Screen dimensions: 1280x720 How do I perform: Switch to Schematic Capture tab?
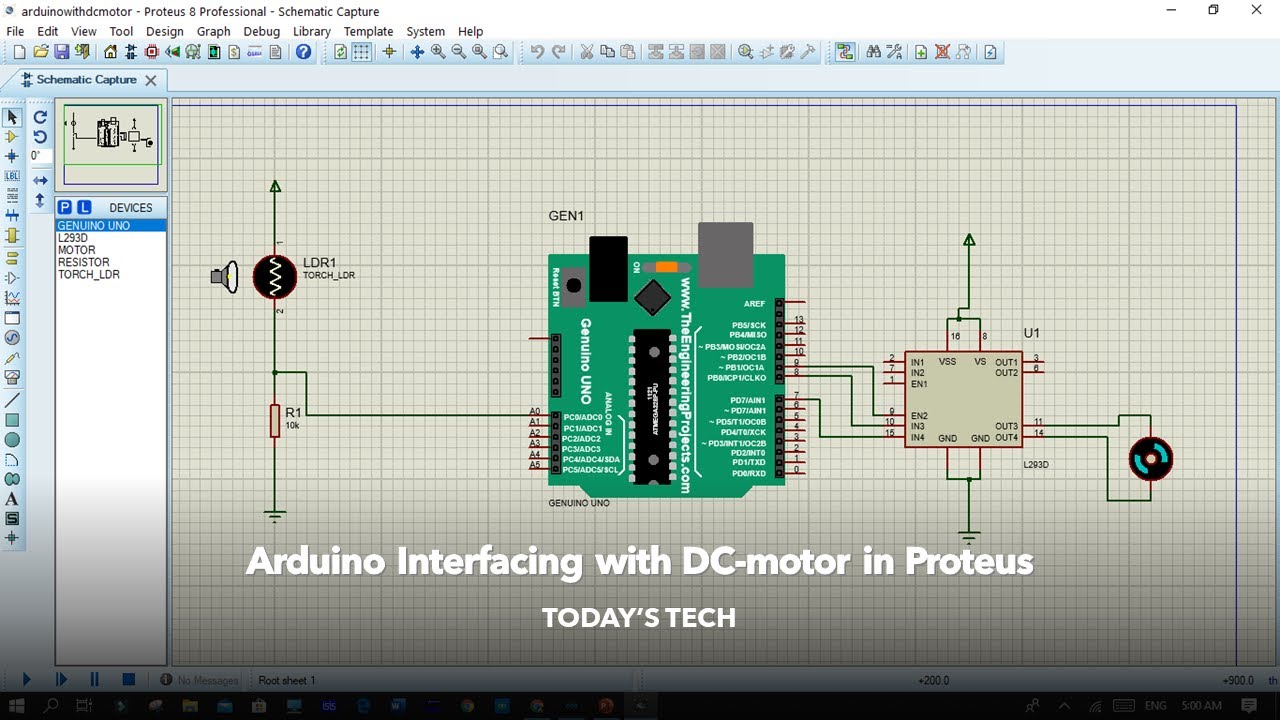tap(86, 80)
